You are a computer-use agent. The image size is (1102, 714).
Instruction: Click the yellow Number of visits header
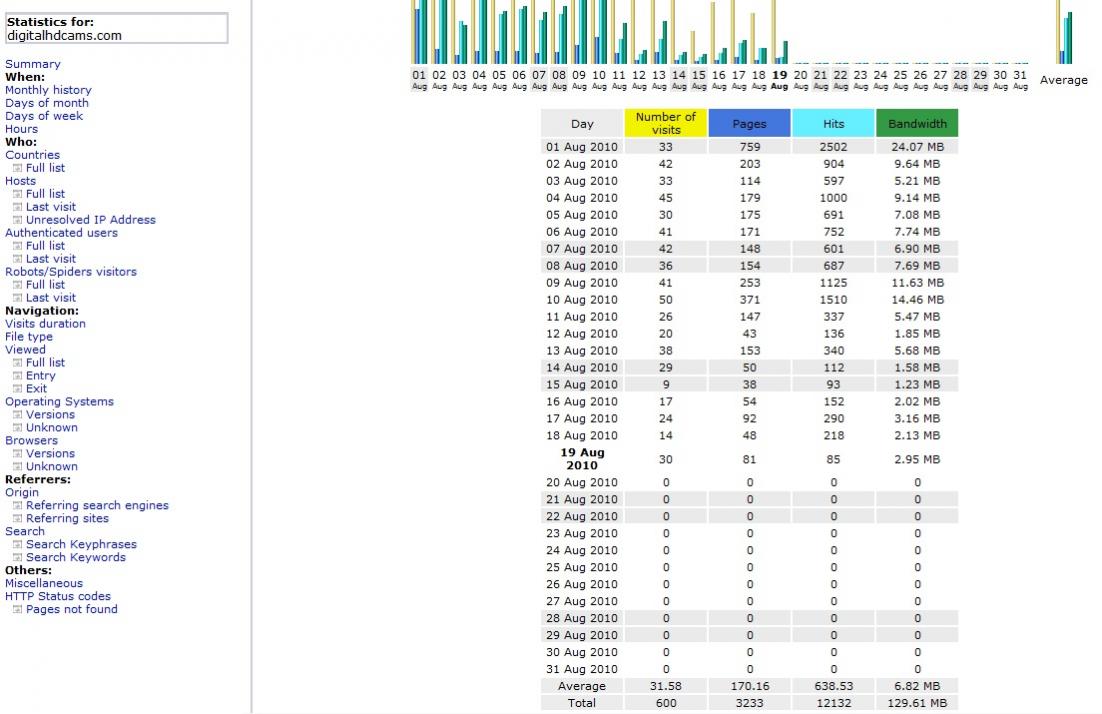coord(666,123)
